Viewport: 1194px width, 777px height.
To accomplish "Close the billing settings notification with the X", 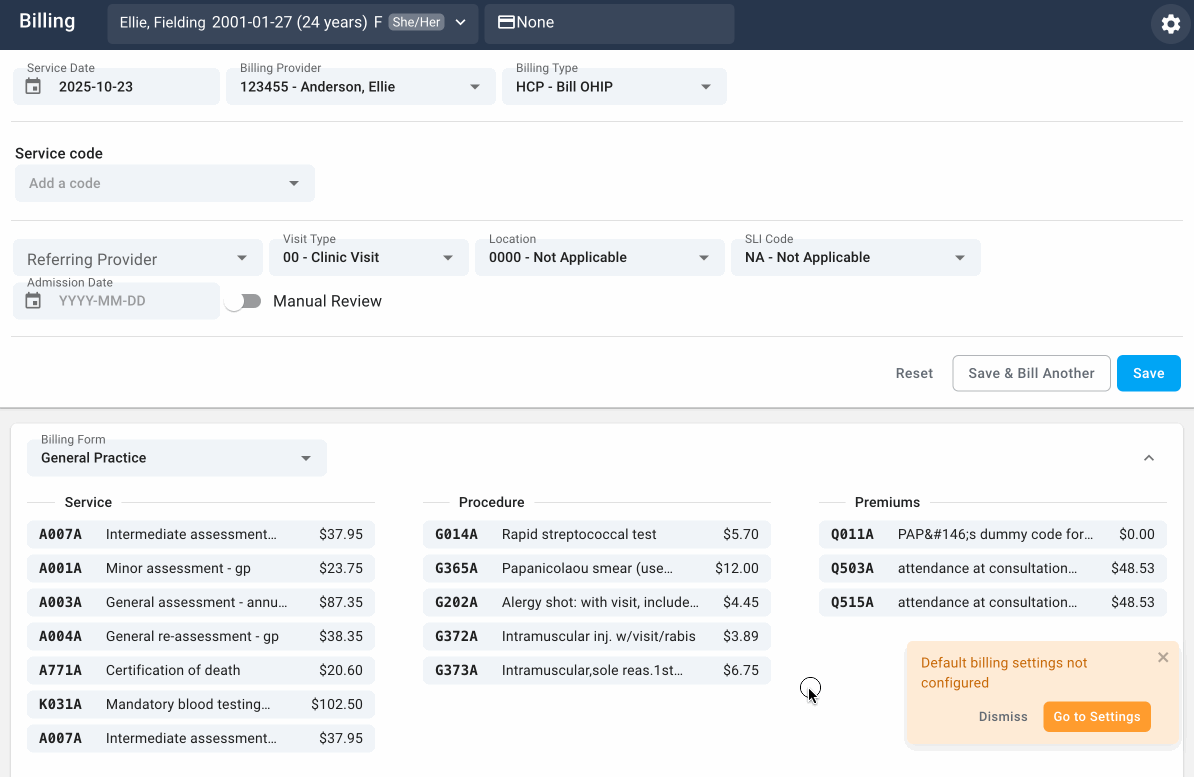I will point(1162,657).
